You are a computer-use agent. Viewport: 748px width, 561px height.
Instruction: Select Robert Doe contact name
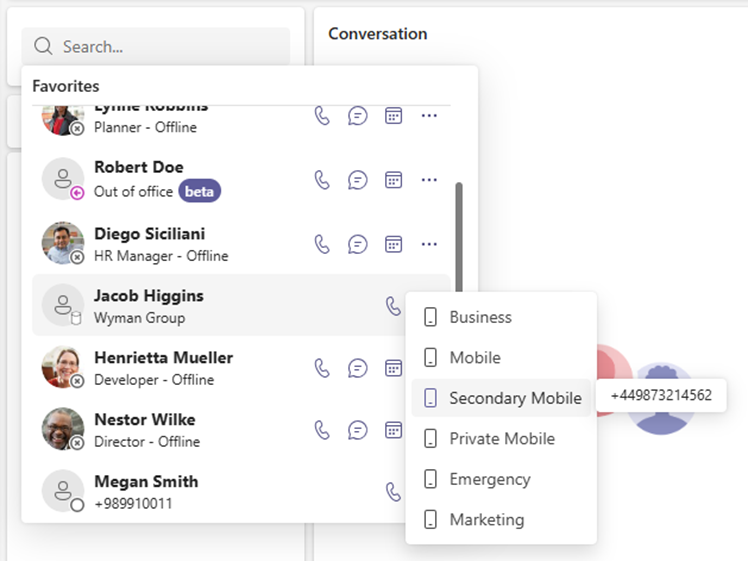(x=139, y=167)
